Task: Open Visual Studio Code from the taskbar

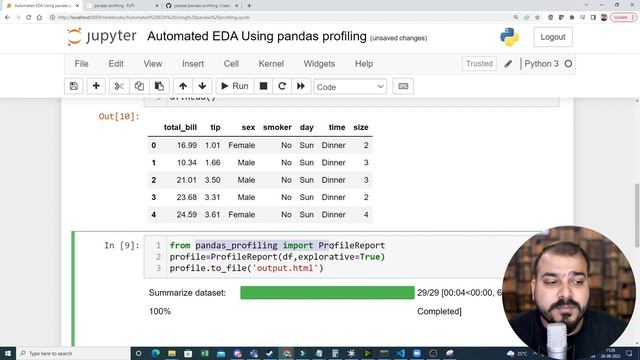Action: pyautogui.click(x=400, y=353)
